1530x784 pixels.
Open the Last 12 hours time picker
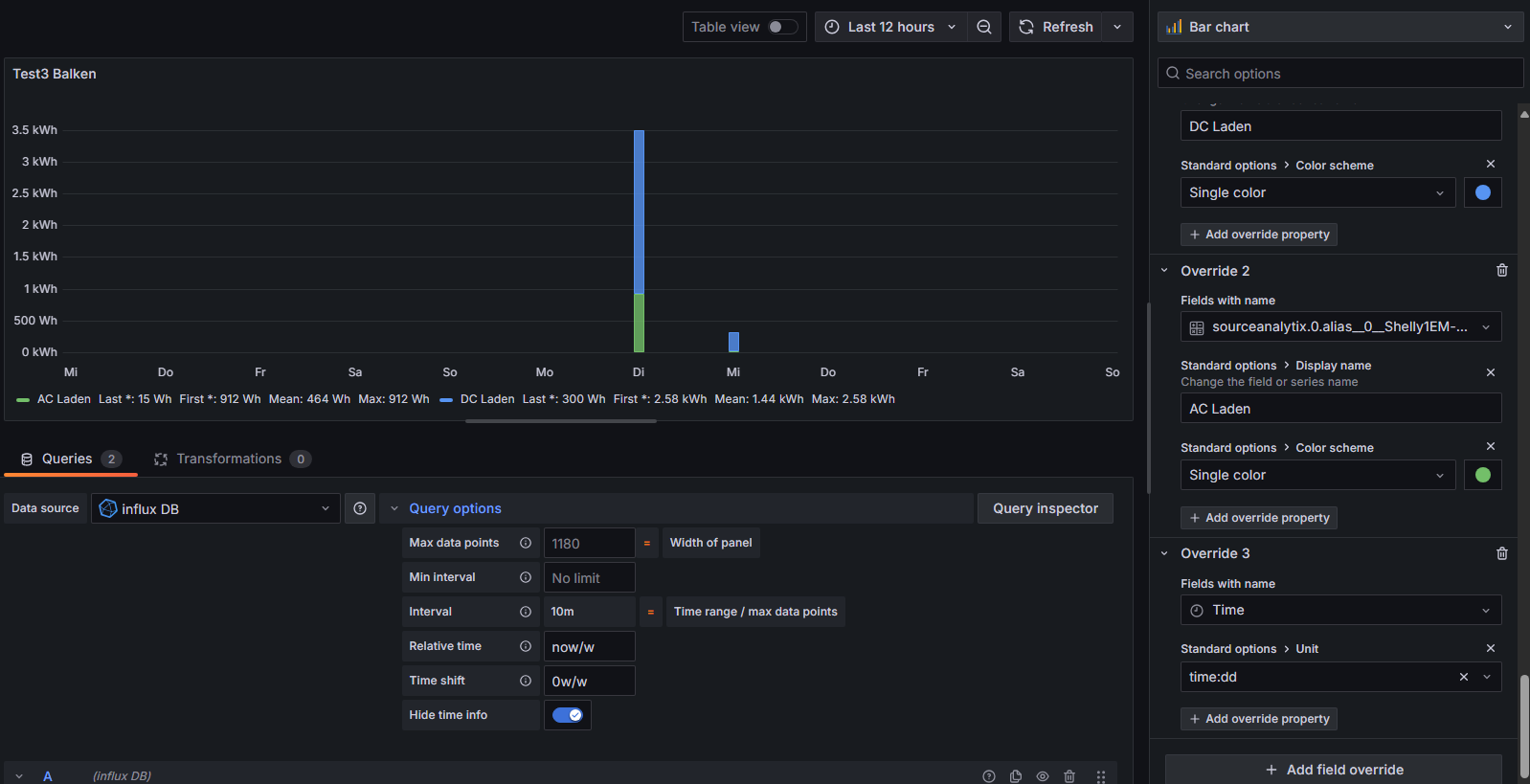(x=890, y=27)
